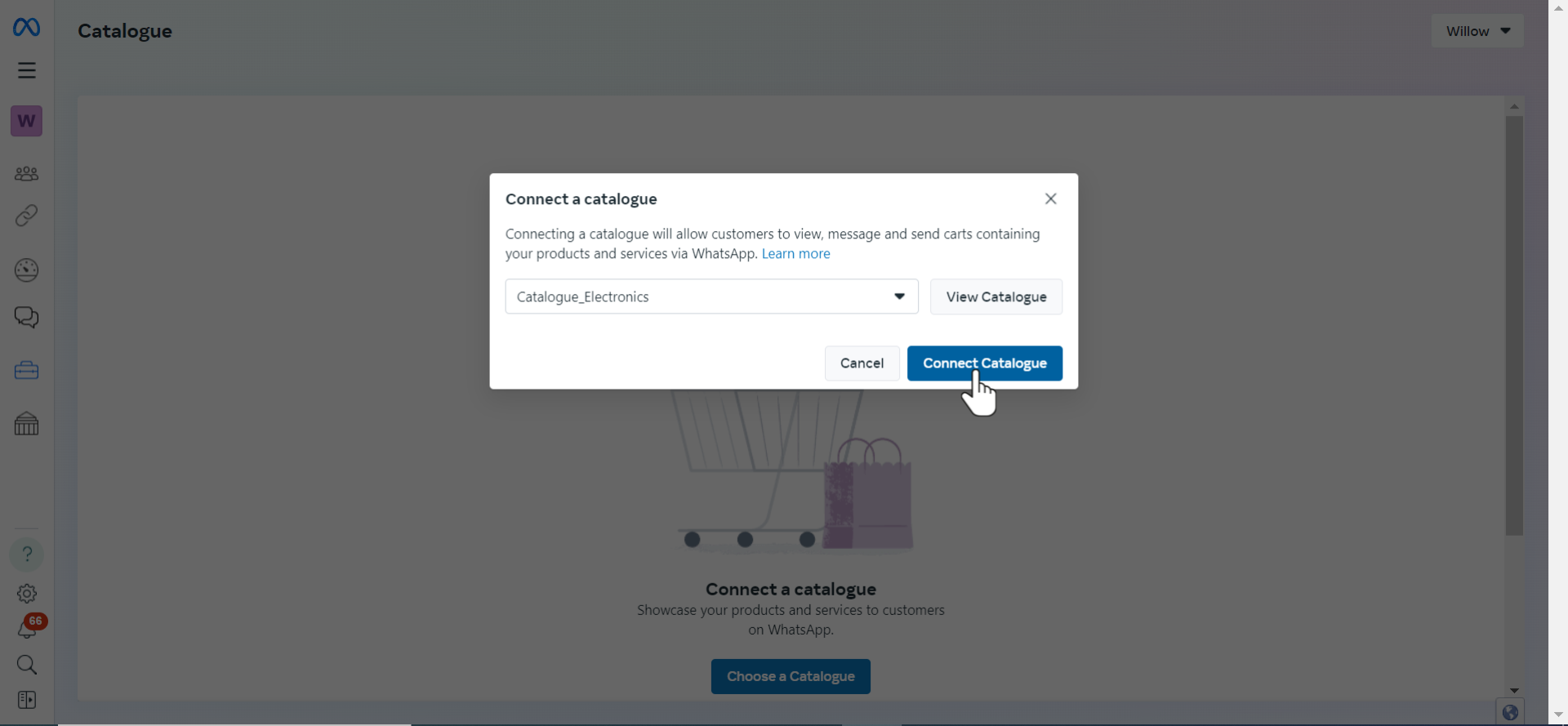This screenshot has width=1568, height=726.
Task: Open the Willow account dropdown
Action: (1477, 31)
